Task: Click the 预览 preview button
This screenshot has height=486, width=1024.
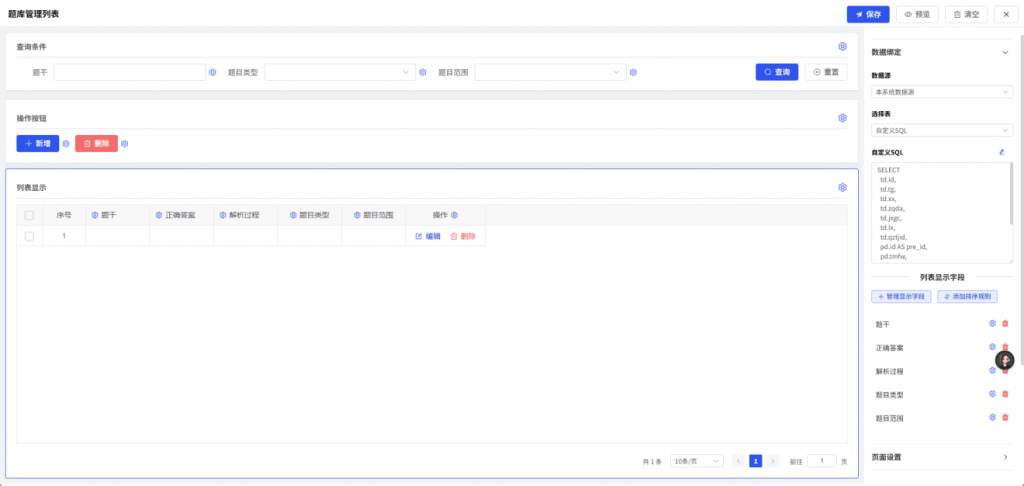Action: click(917, 14)
